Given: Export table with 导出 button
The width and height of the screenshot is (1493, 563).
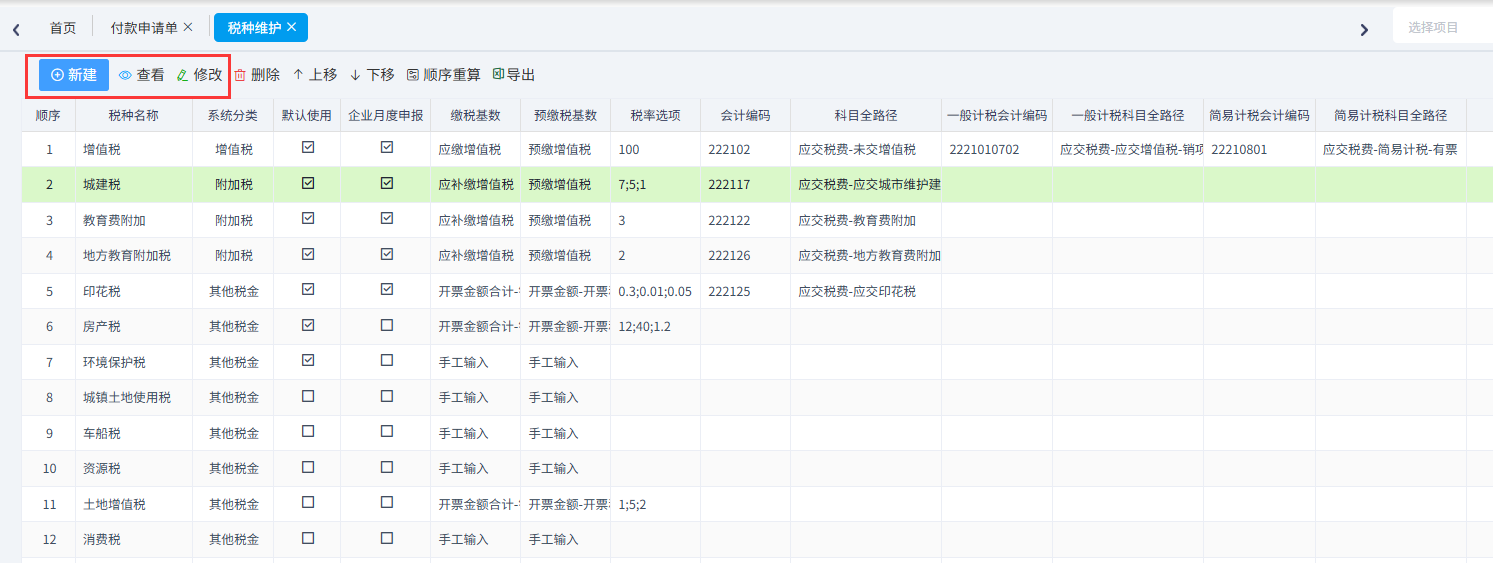Looking at the screenshot, I should tap(514, 75).
